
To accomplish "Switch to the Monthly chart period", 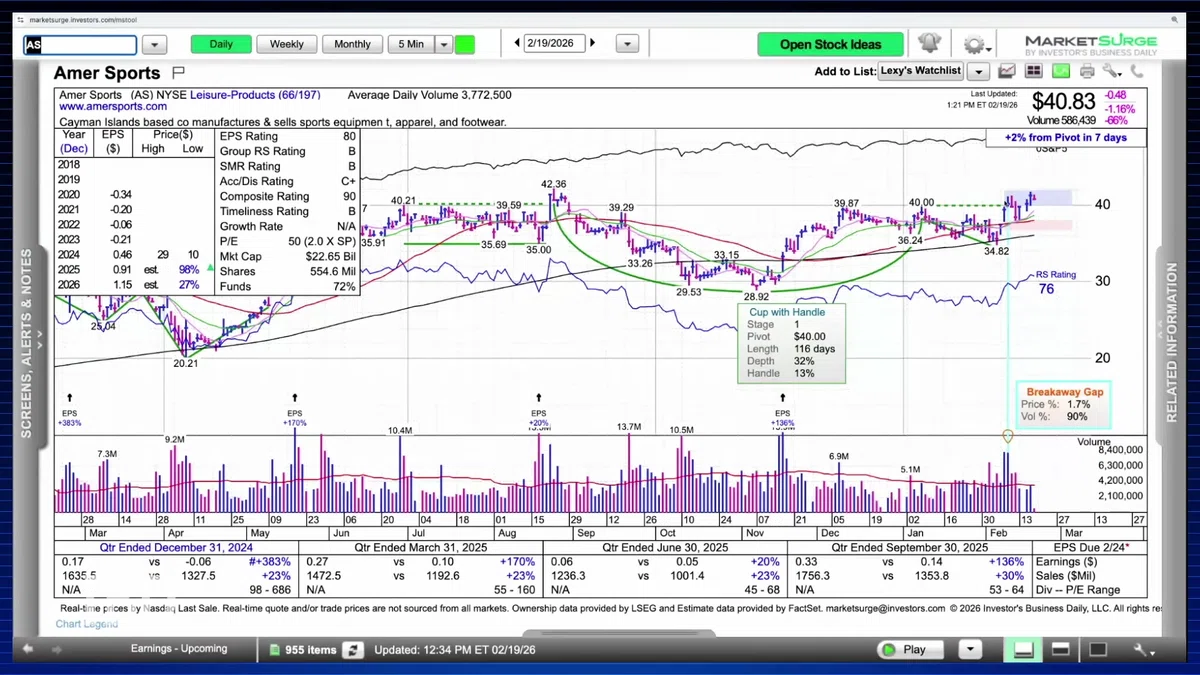I will coord(352,44).
